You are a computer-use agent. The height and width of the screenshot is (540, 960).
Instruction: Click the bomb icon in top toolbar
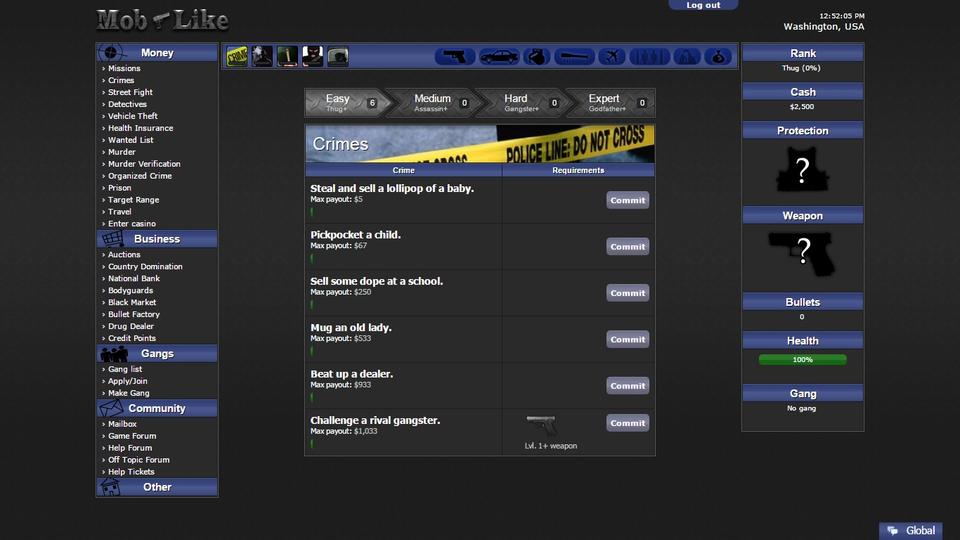coord(537,57)
